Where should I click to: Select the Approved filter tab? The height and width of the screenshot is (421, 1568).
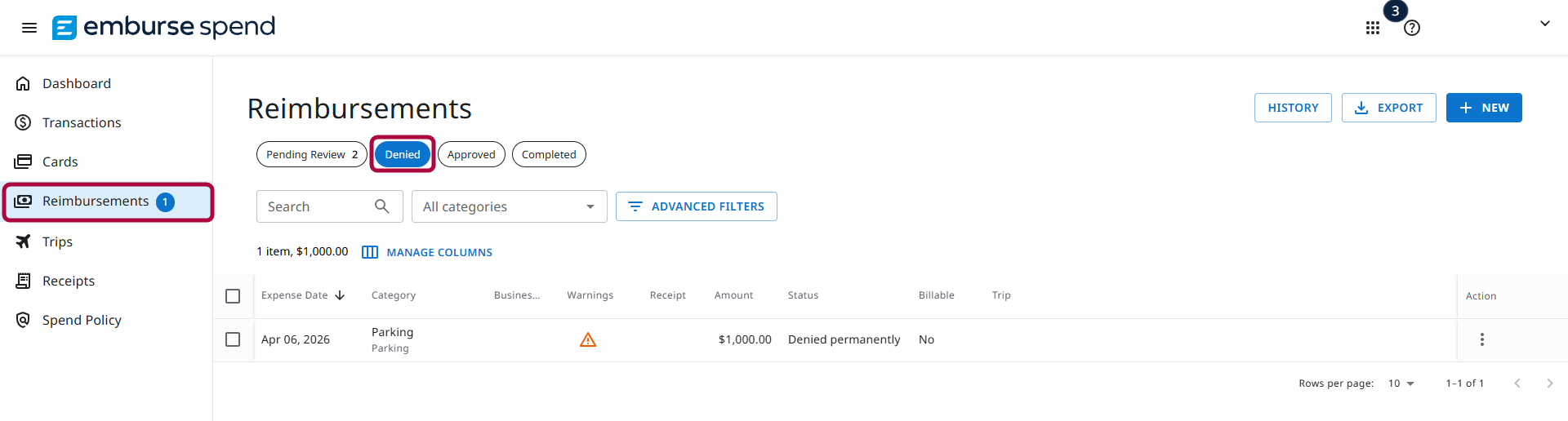pyautogui.click(x=471, y=154)
